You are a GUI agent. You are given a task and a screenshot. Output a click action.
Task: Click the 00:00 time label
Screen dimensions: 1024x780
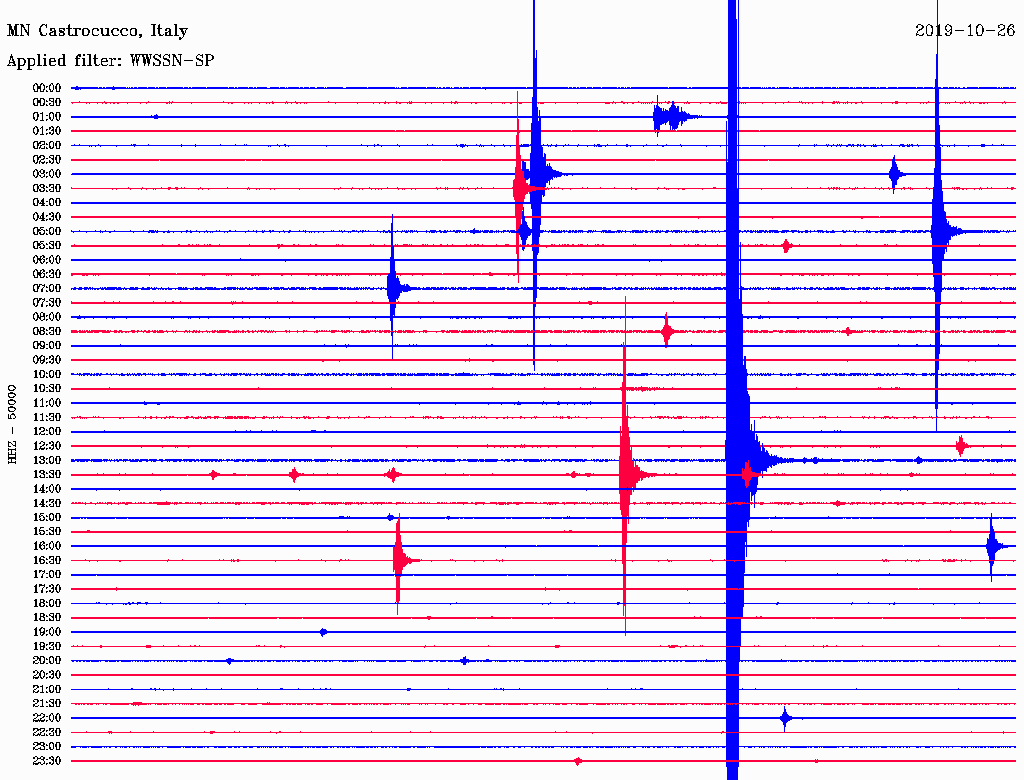[47, 88]
